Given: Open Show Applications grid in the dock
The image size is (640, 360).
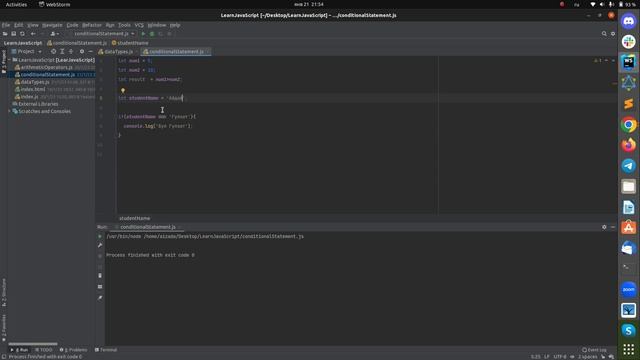Looking at the screenshot, I should coord(629,349).
